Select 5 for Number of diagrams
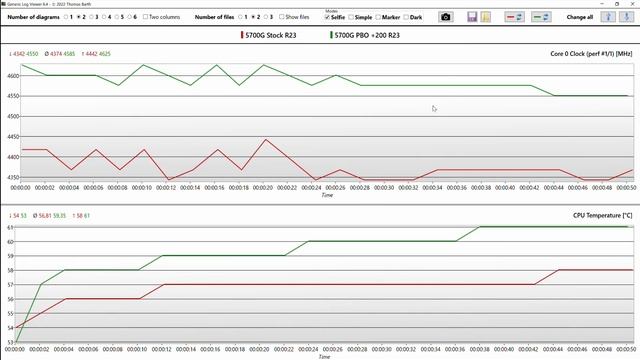 (x=119, y=17)
